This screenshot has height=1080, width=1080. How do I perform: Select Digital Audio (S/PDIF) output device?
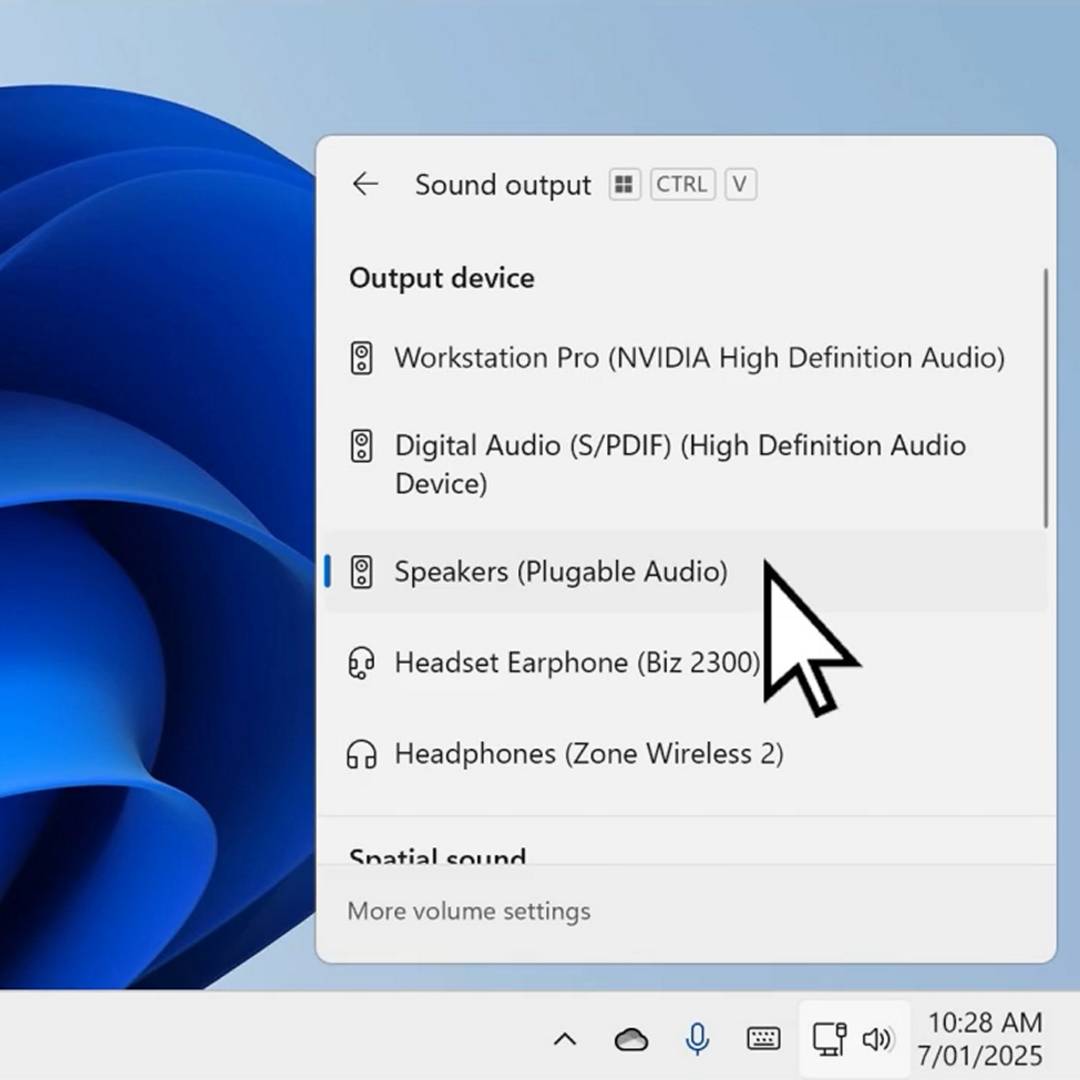(x=685, y=464)
